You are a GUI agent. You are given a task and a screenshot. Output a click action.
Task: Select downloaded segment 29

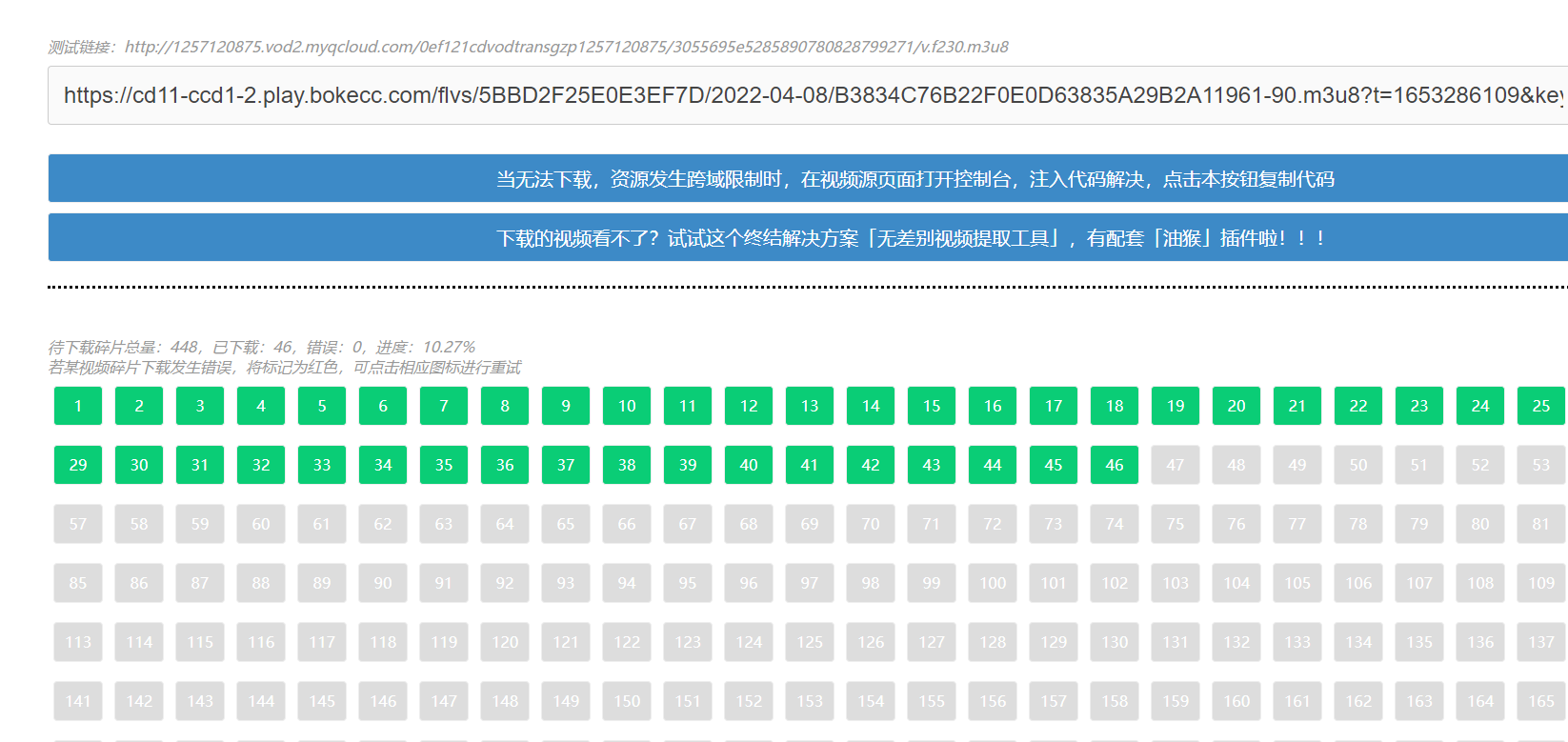[x=78, y=465]
